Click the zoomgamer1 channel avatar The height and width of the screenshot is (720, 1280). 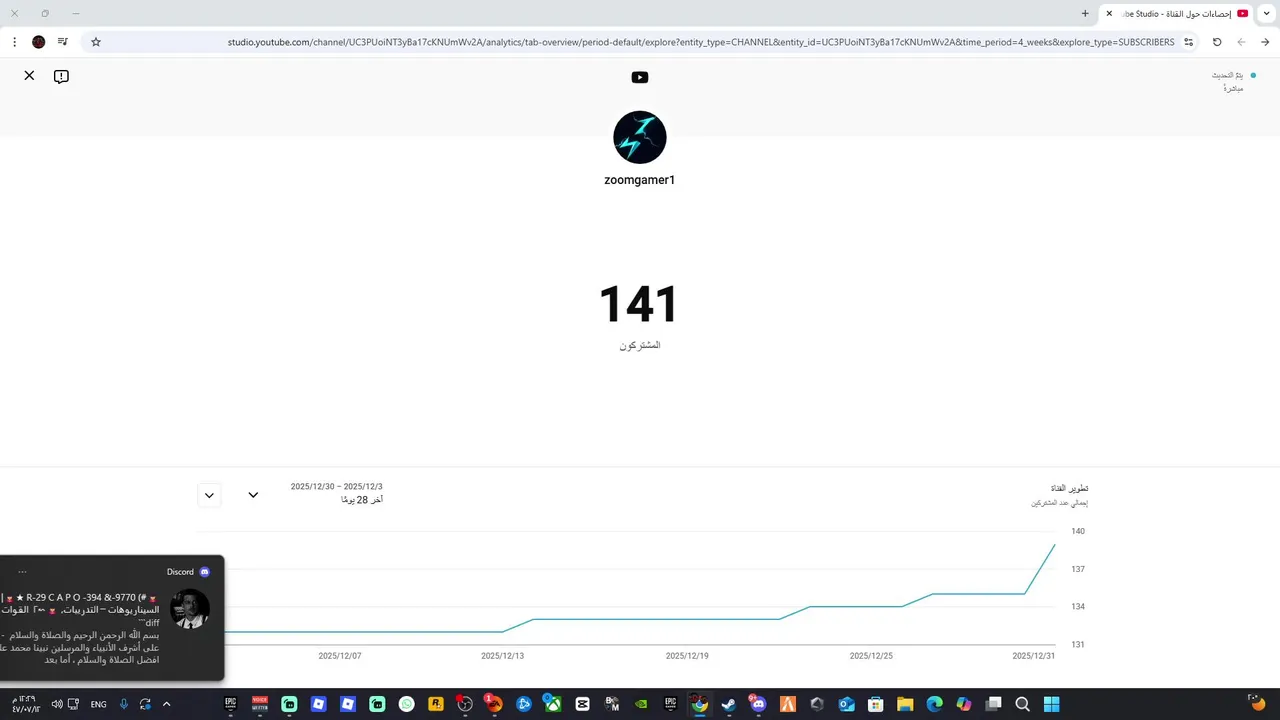click(640, 137)
